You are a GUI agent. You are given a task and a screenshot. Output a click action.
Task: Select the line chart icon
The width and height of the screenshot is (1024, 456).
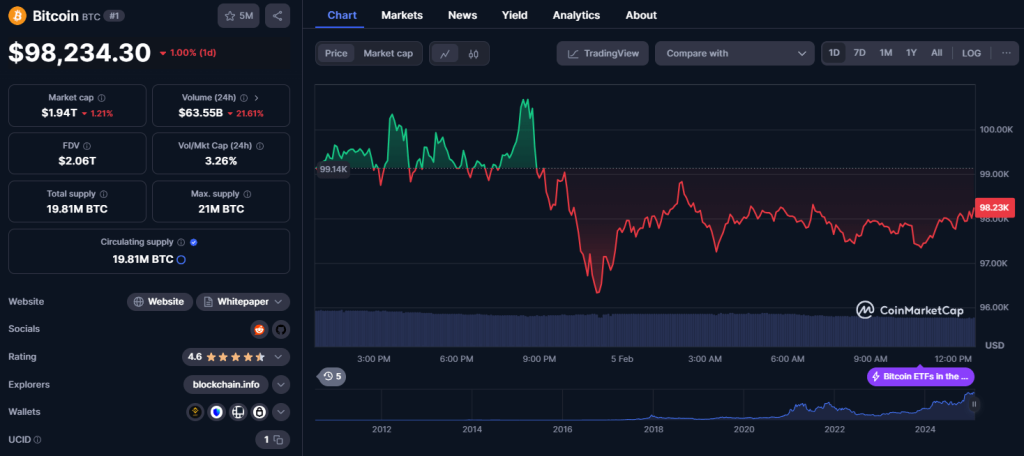coord(445,53)
